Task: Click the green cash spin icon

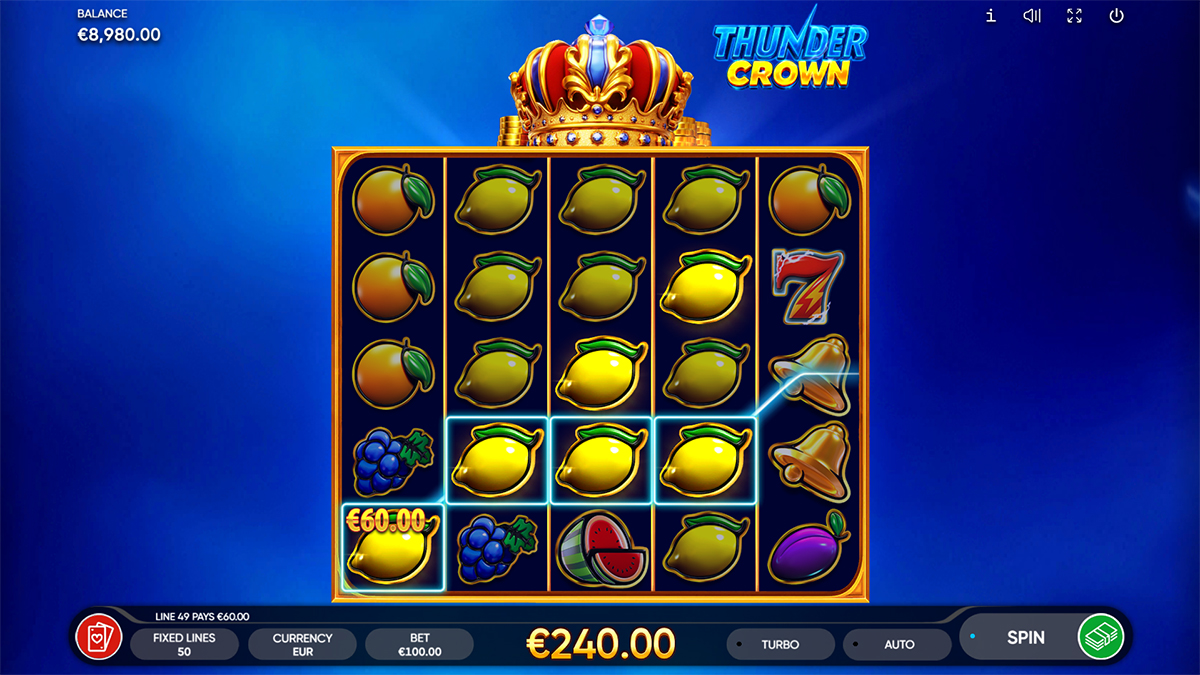Action: pos(1101,637)
